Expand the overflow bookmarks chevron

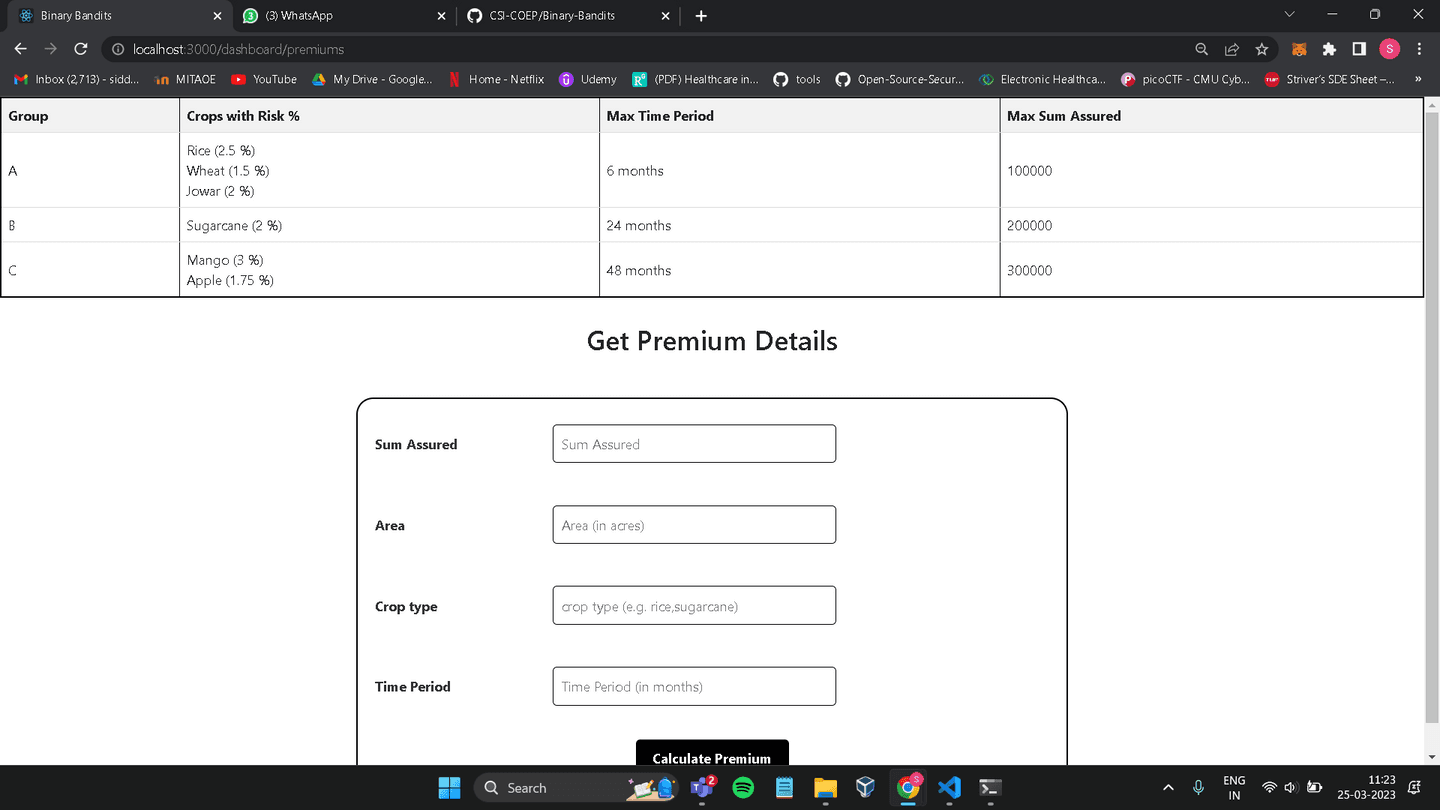pos(1418,79)
